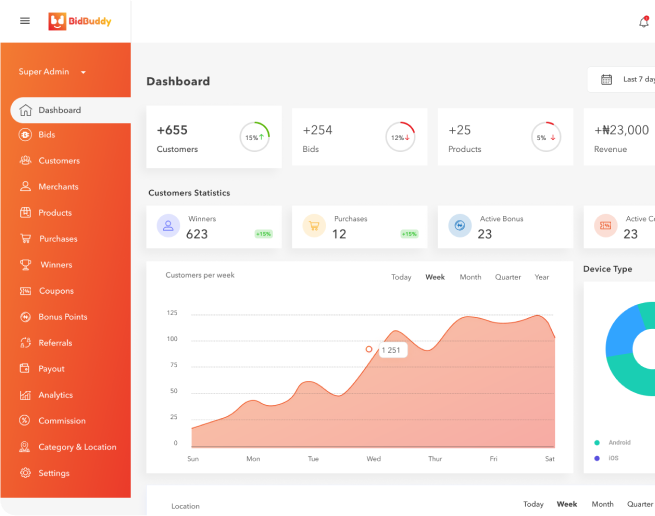The width and height of the screenshot is (655, 516).
Task: Click the Referrals icon
Action: [x=25, y=343]
